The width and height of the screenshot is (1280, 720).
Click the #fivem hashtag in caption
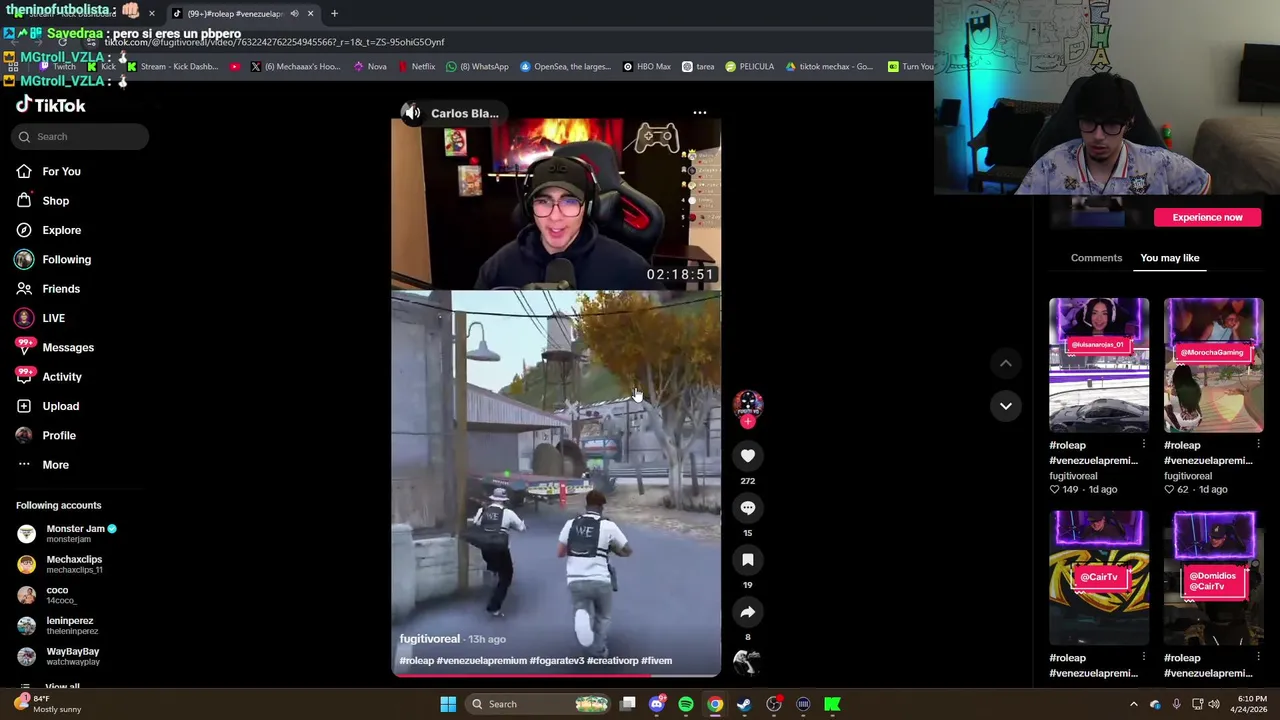click(x=656, y=661)
